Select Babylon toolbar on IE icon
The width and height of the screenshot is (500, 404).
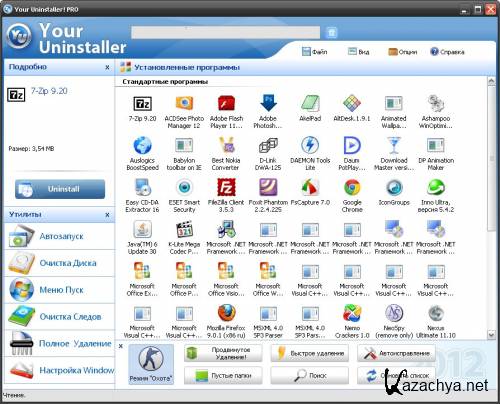click(184, 145)
